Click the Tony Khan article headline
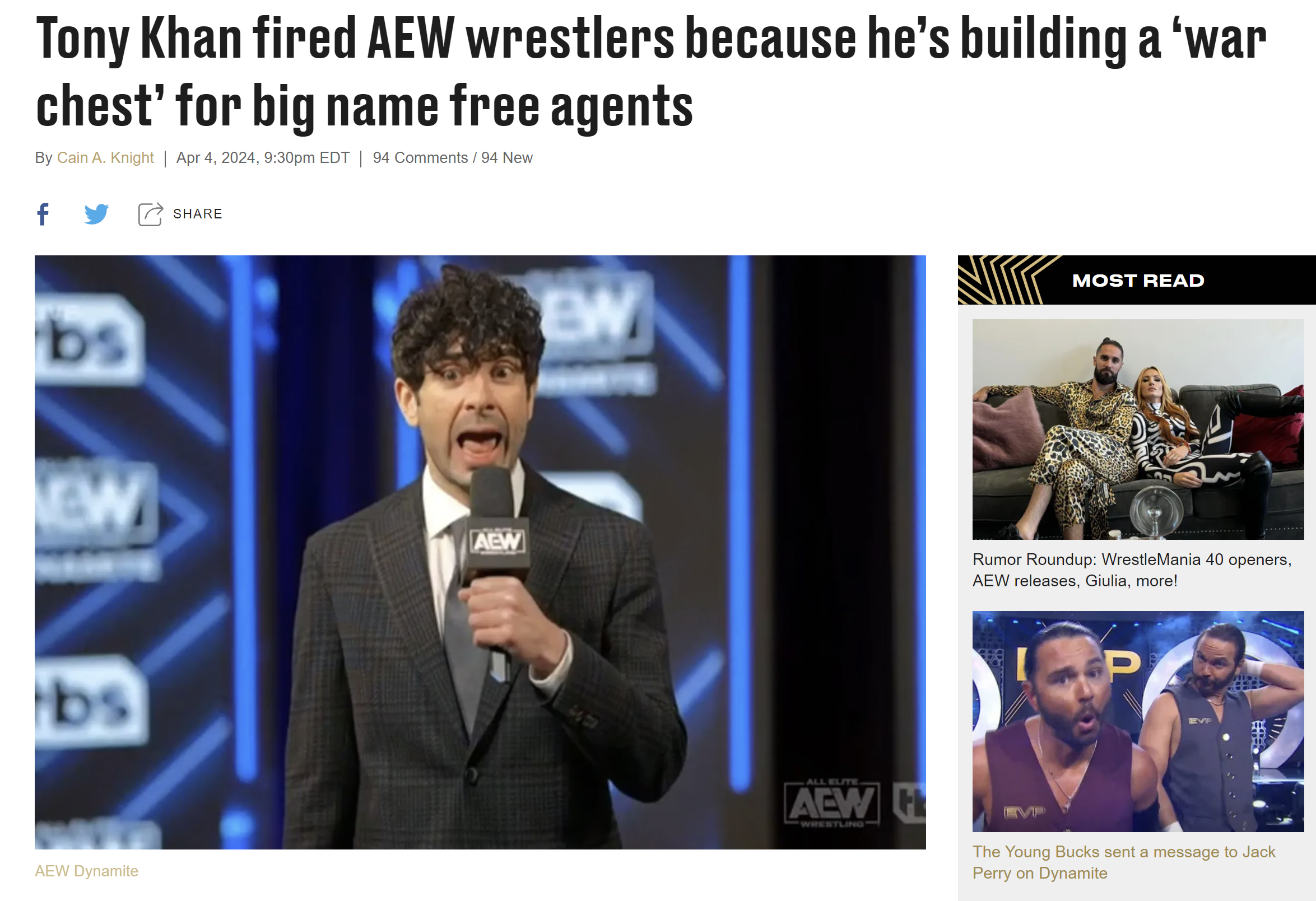Screen dimensions: 1316x901 tap(651, 71)
